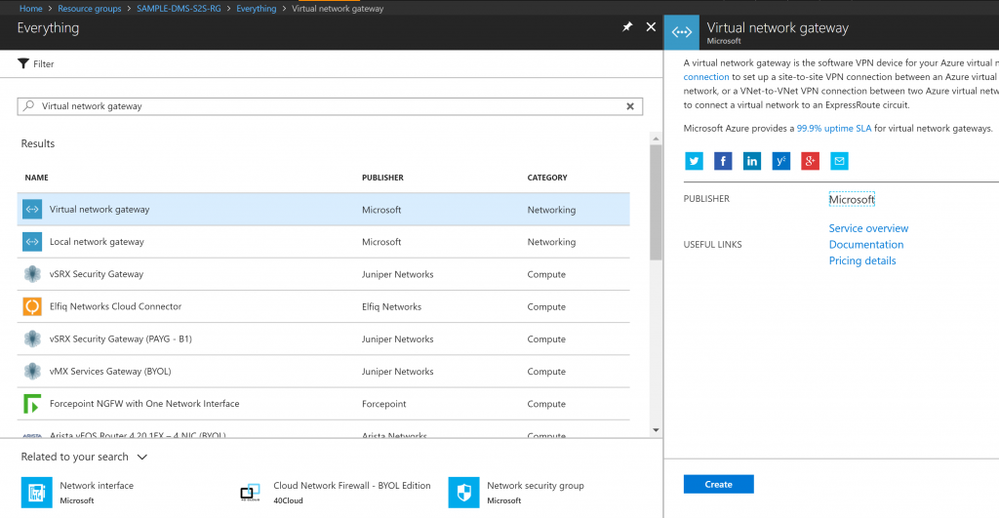
Task: Click the connection link in description
Action: (706, 77)
